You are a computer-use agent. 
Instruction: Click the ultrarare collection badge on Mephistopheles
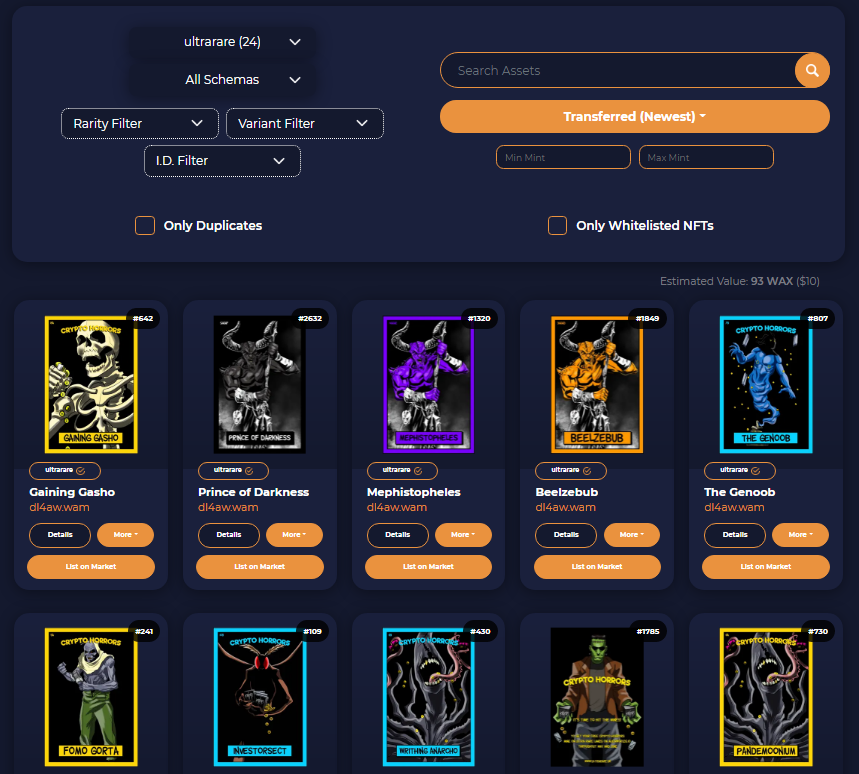pyautogui.click(x=402, y=471)
